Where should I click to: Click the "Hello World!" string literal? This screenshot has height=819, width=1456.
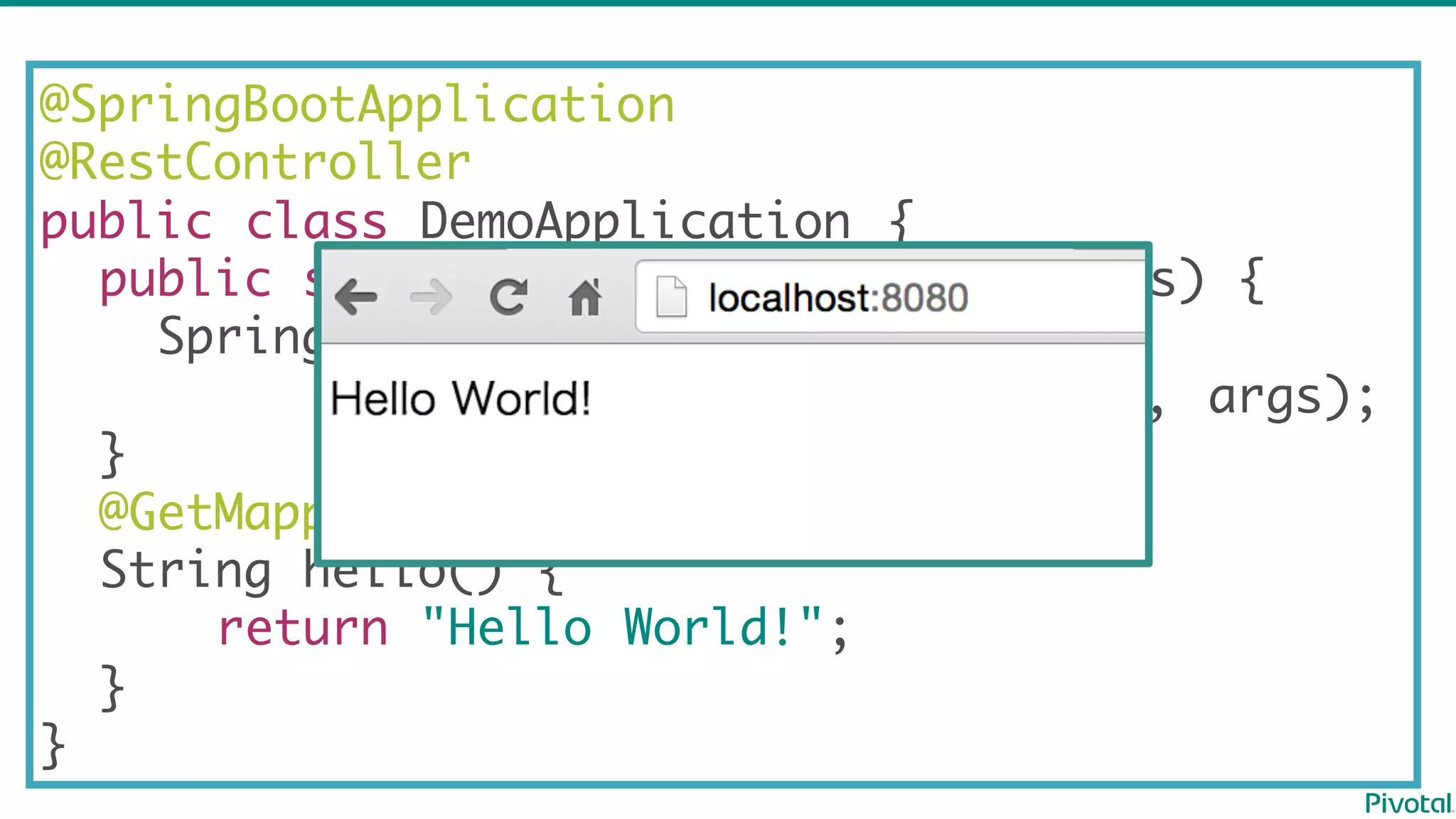pos(622,627)
